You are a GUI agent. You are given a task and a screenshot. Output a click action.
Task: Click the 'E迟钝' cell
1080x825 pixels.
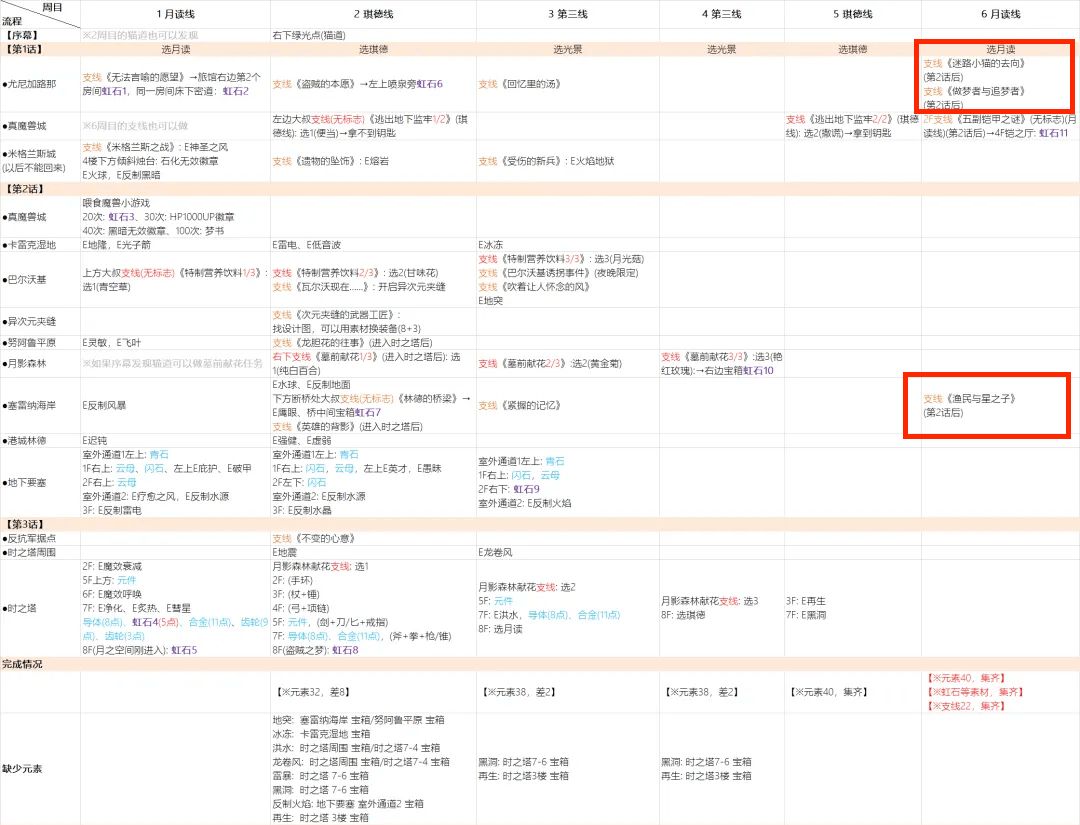(x=94, y=440)
